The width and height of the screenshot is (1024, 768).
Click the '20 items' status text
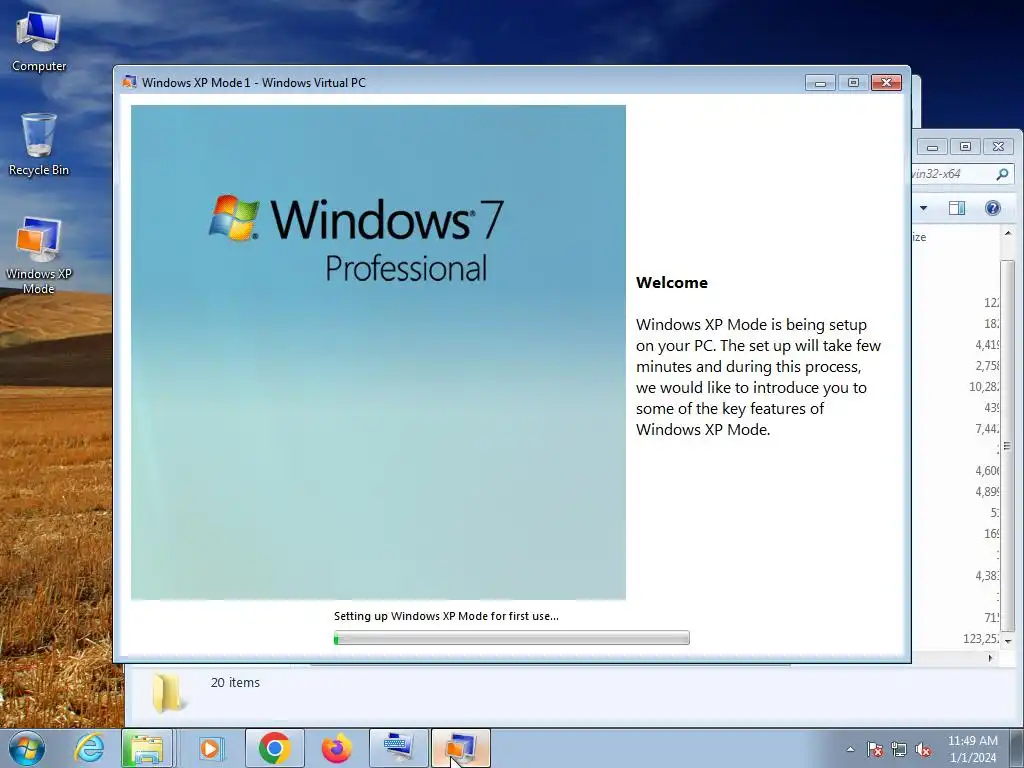(235, 682)
